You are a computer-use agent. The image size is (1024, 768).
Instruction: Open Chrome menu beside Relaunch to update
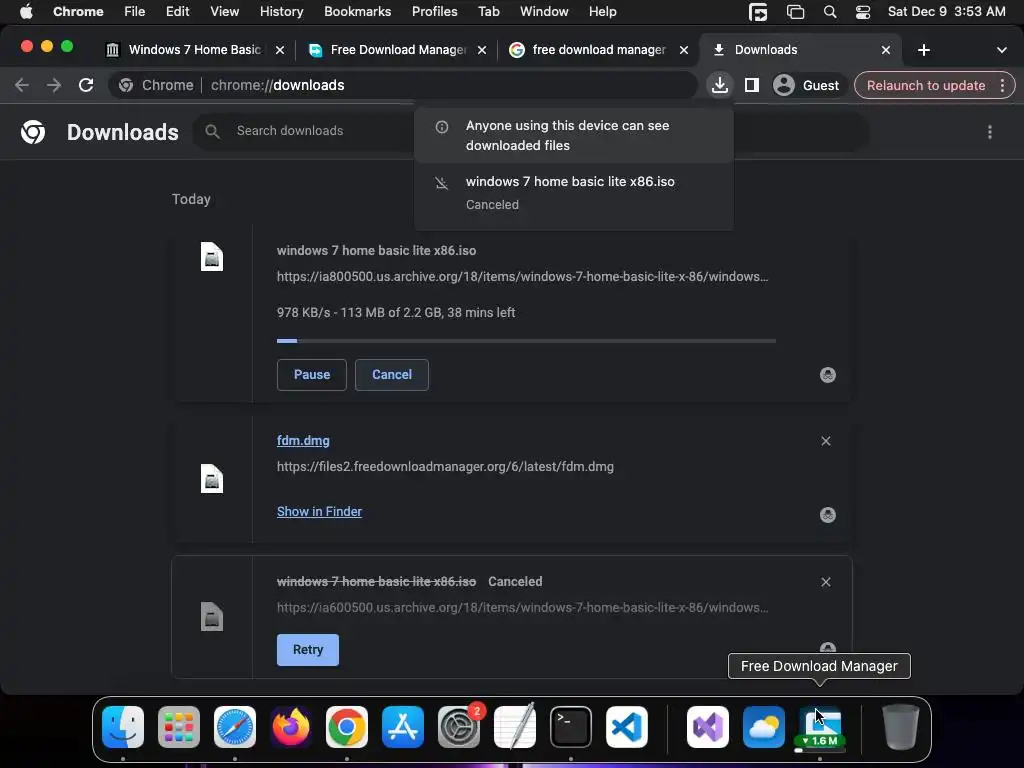[1002, 86]
